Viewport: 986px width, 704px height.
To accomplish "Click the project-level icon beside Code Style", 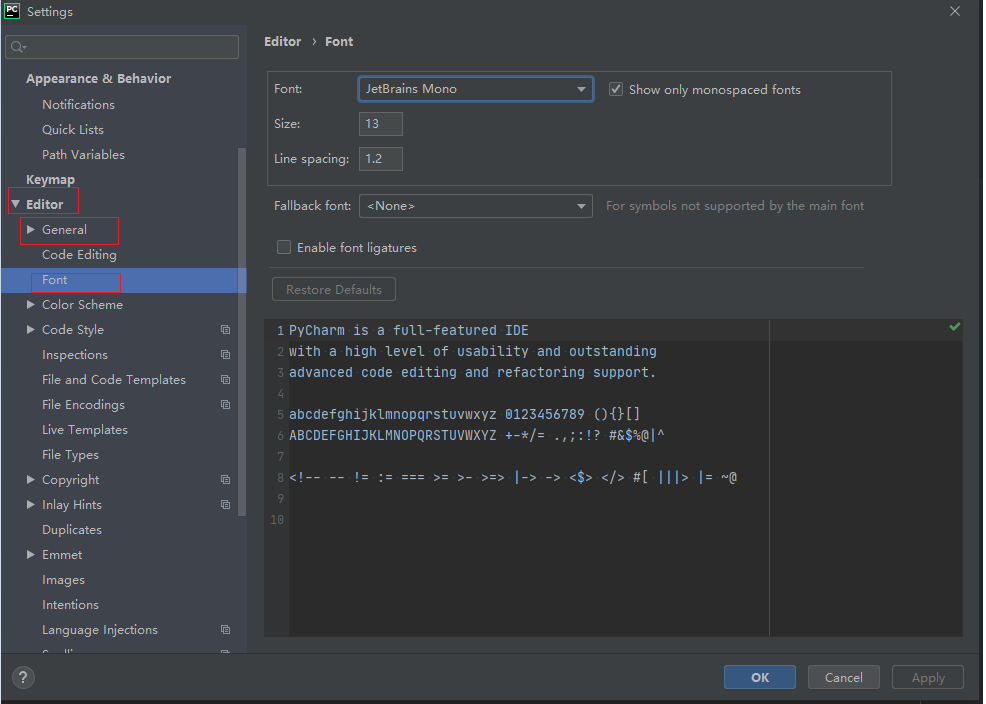I will (x=225, y=329).
